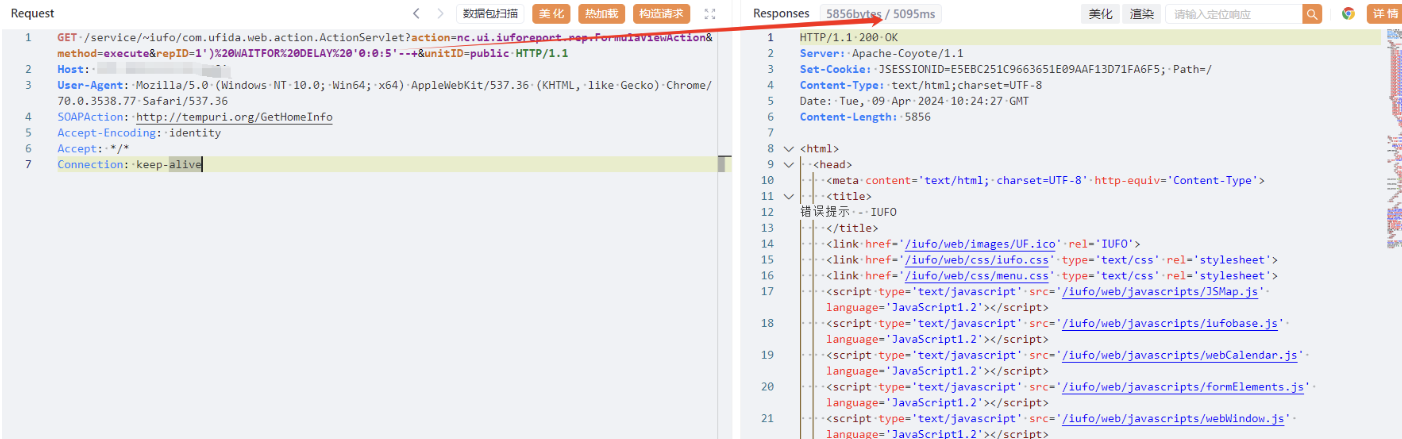
Task: Click the orange search icon in Responses
Action: (1312, 14)
